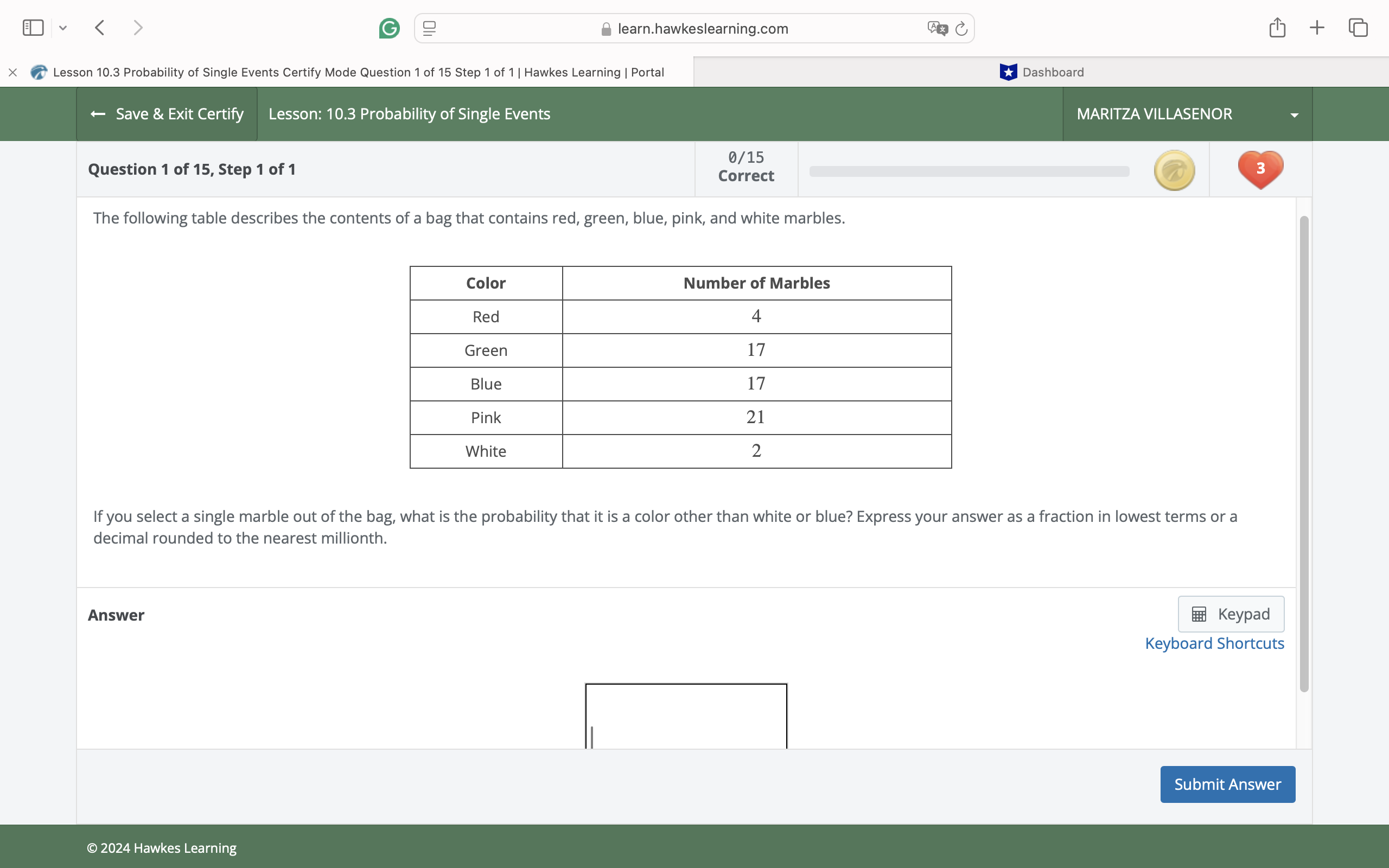Click Save & Exit Certify
This screenshot has width=1389, height=868.
coord(167,114)
